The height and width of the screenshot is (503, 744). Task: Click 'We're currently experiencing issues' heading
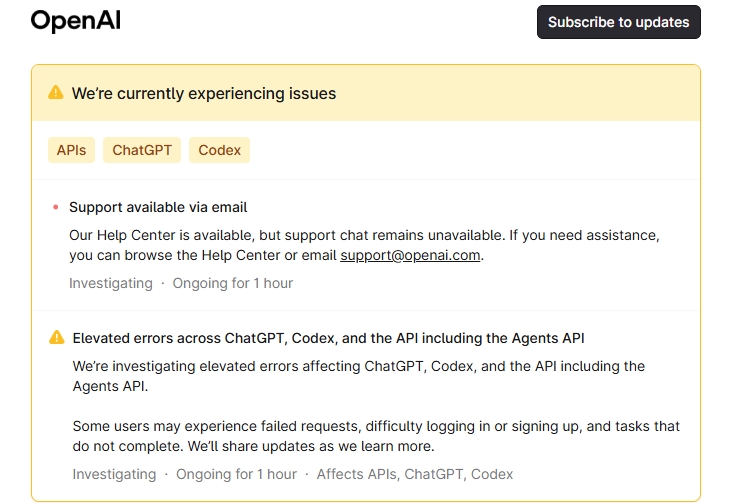(204, 93)
